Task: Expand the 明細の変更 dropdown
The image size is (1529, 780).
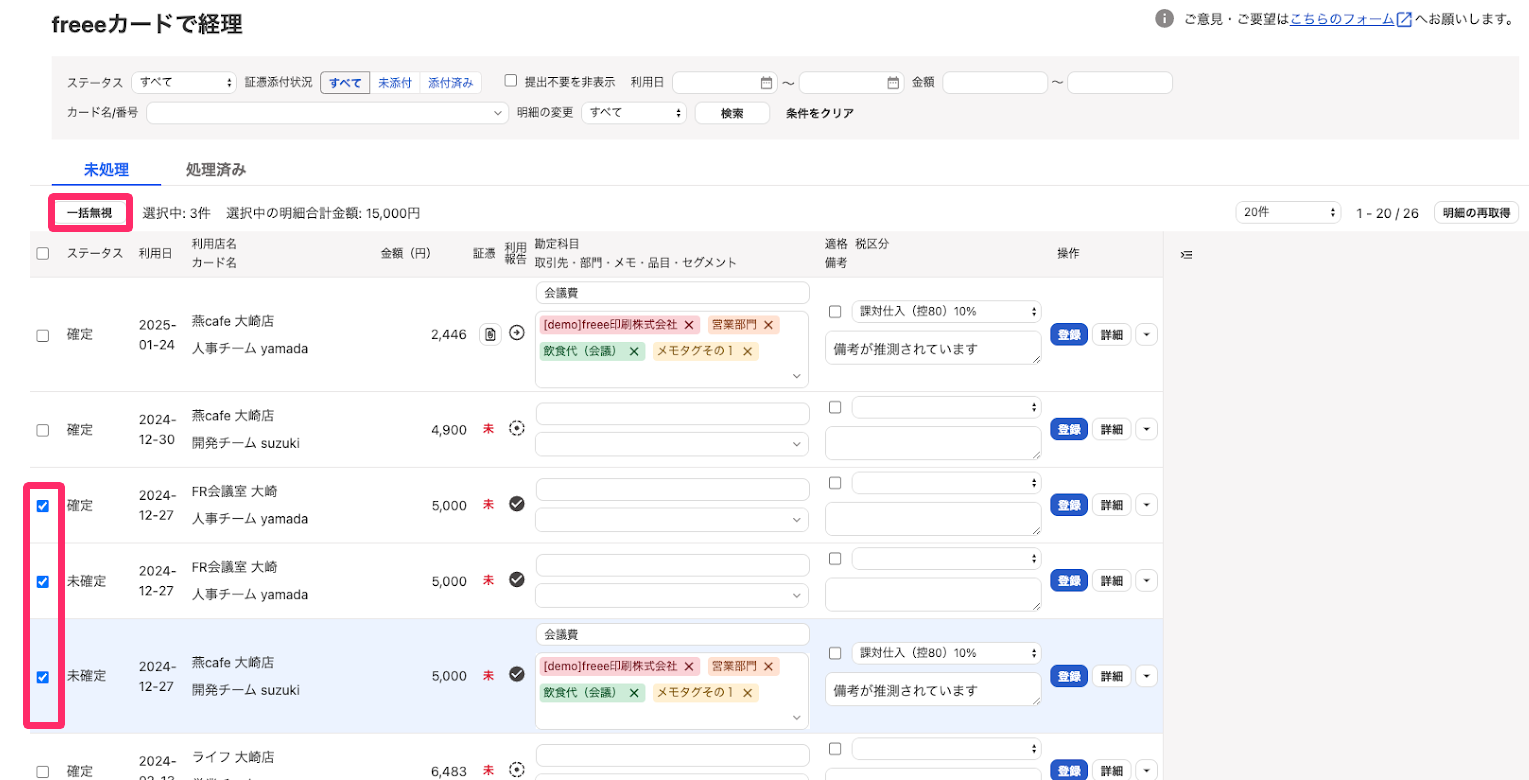Action: tap(634, 113)
